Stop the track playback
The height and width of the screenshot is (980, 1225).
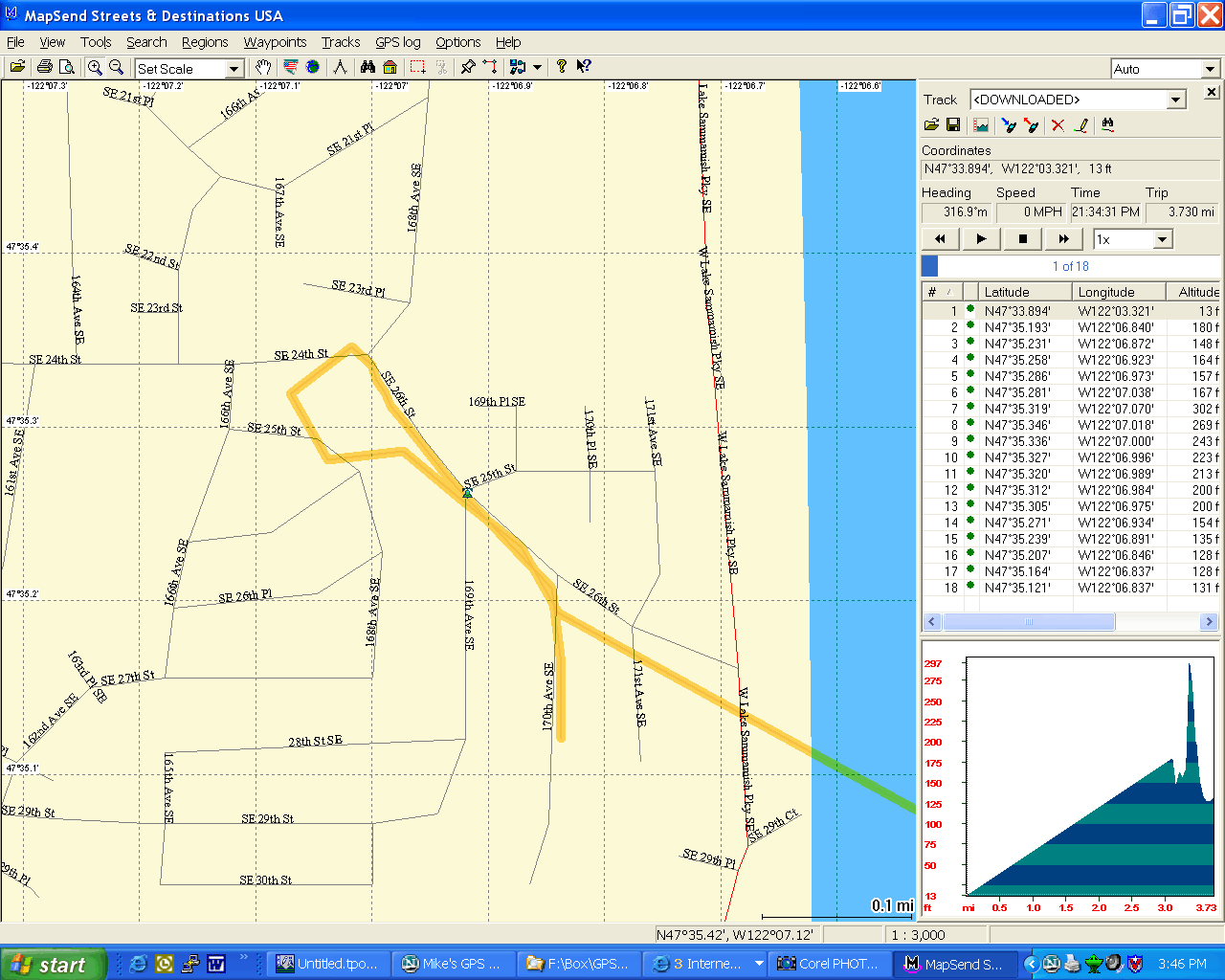pos(1022,239)
